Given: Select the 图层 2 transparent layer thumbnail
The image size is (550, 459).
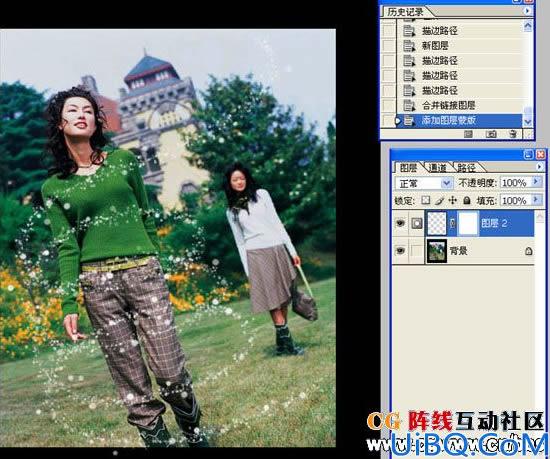Looking at the screenshot, I should (x=437, y=223).
